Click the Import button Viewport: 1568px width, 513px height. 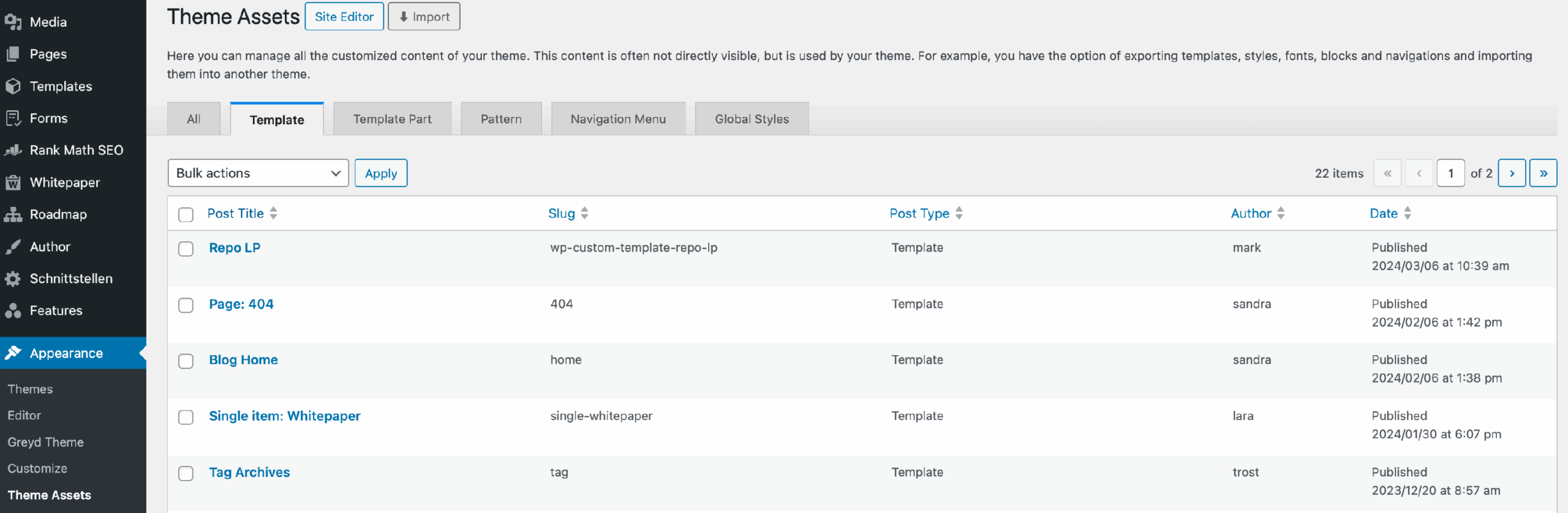(x=424, y=17)
